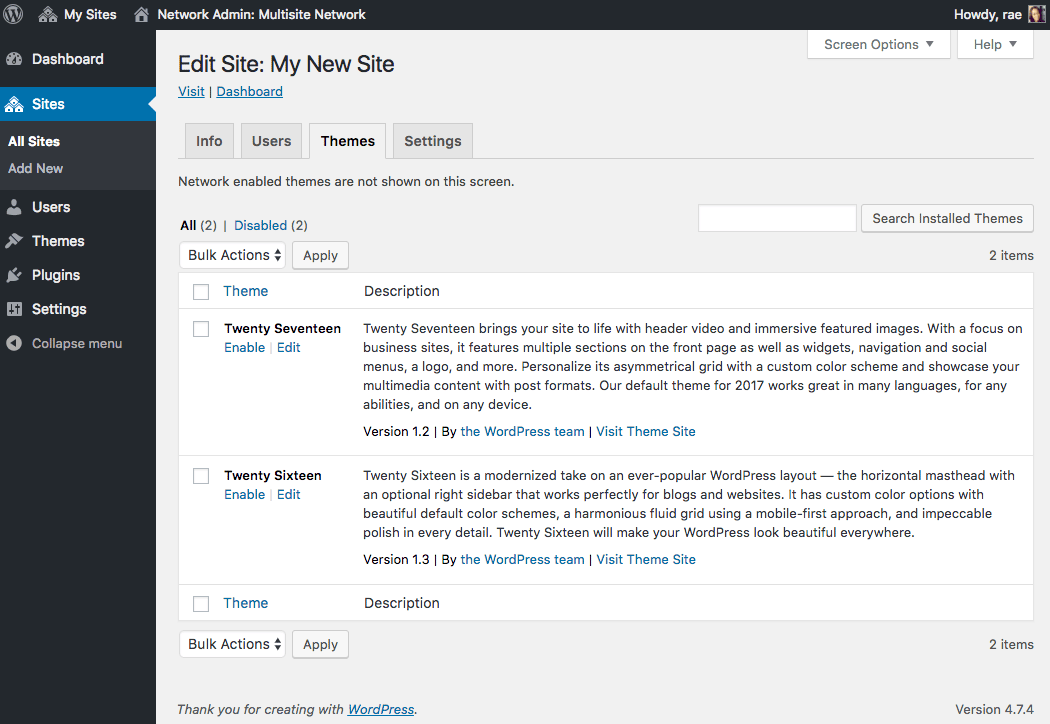1050x724 pixels.
Task: Open the All Sites submenu item
Action: tap(34, 141)
